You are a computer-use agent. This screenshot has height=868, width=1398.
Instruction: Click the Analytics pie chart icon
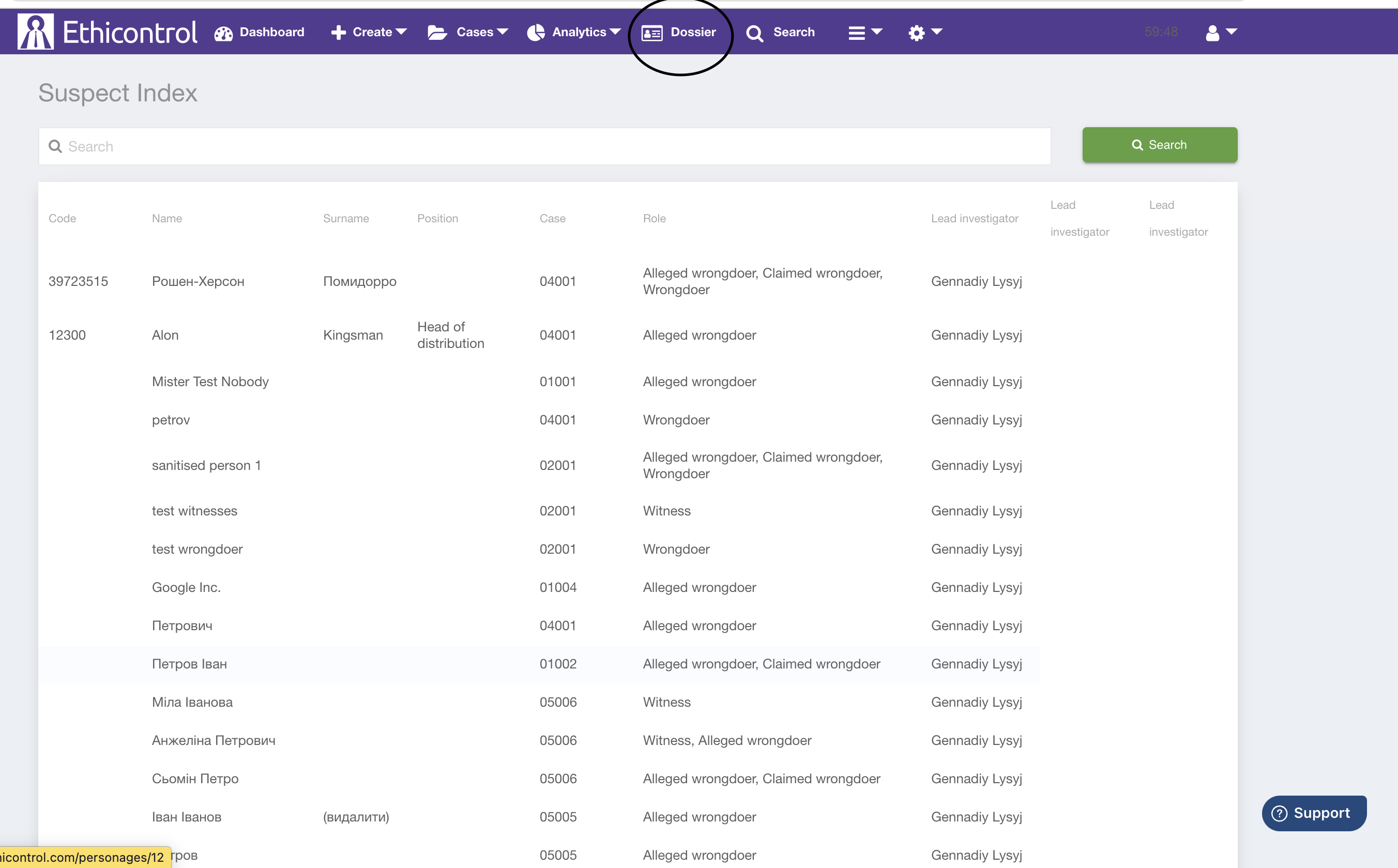536,33
